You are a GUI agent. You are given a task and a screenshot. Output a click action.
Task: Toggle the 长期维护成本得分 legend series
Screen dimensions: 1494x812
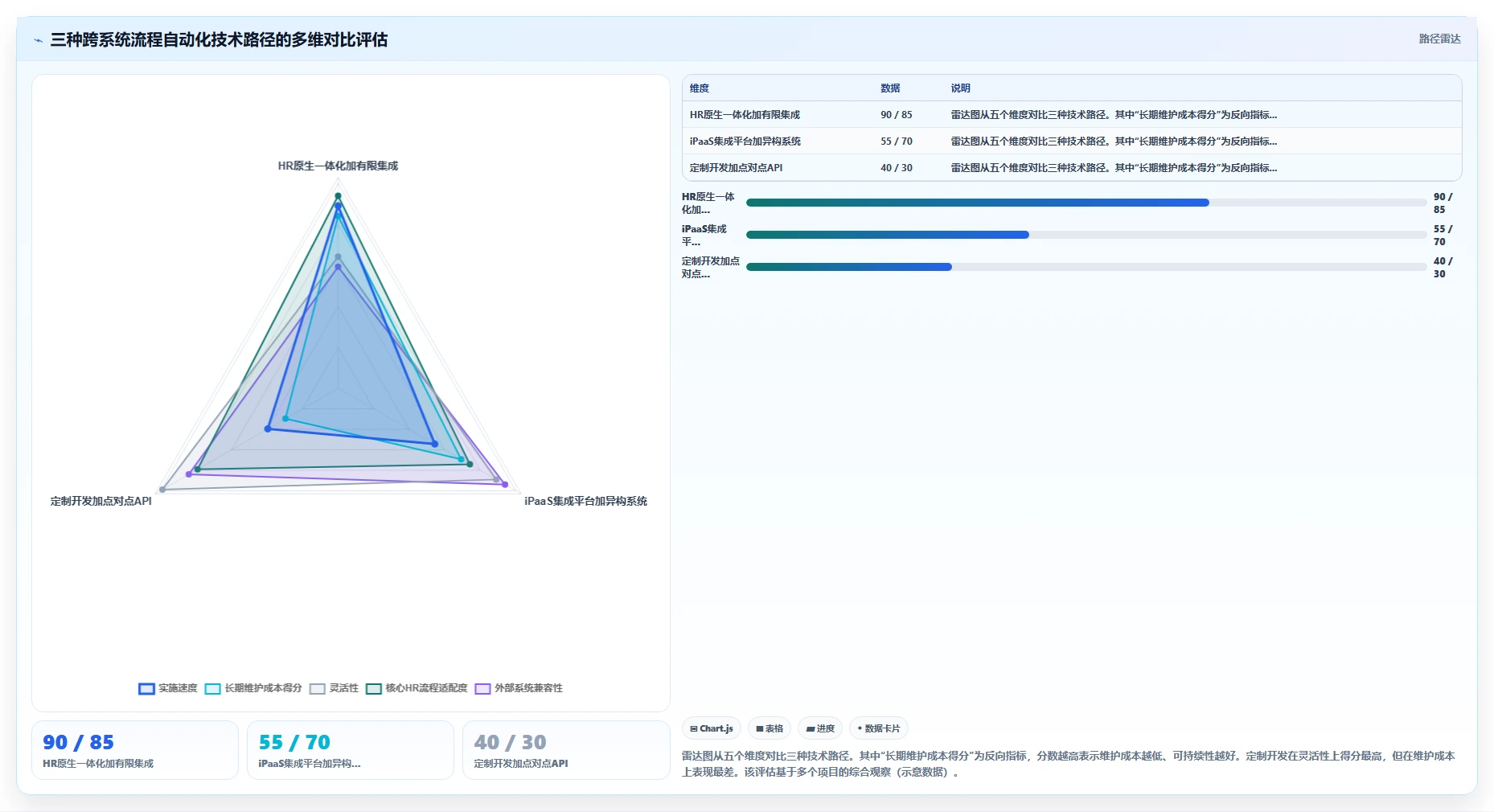(253, 688)
